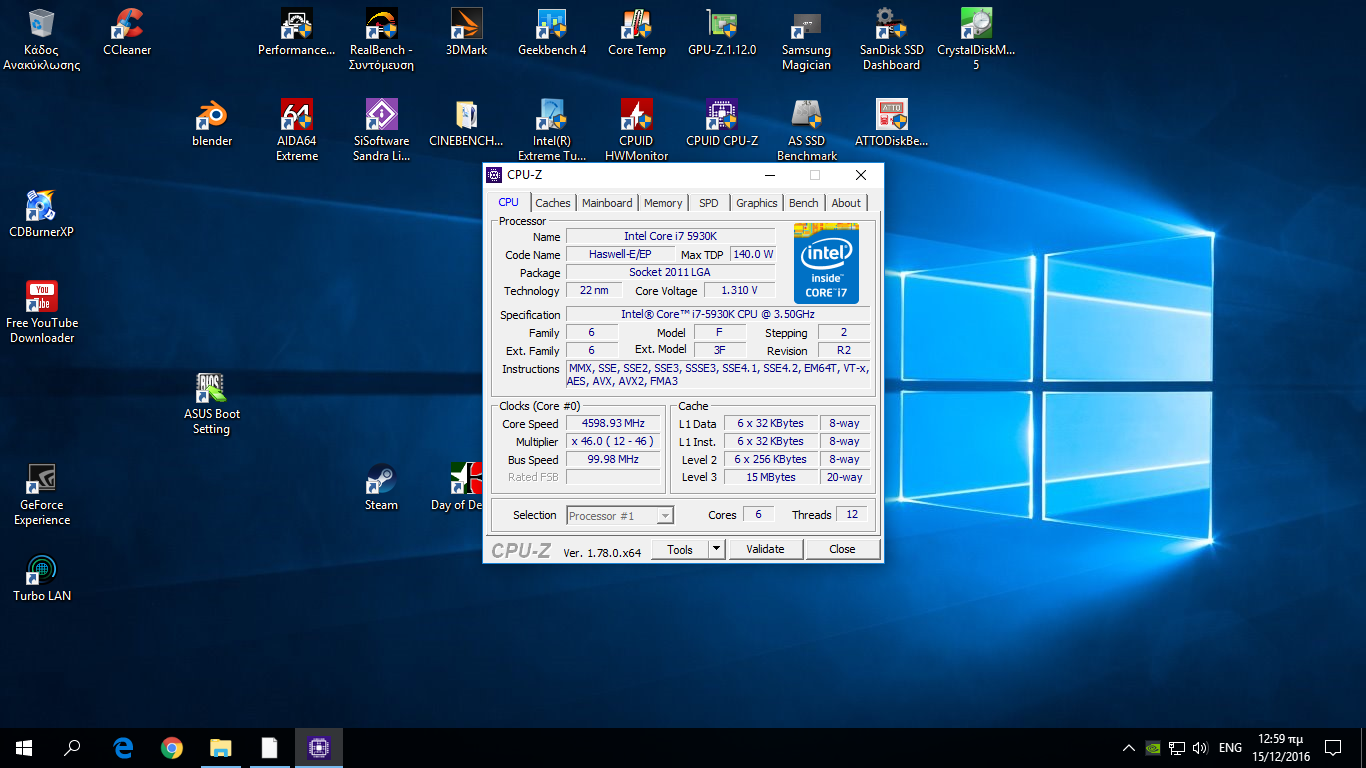Select the Day of Defeat desktop icon
Screen dimensions: 1366x768
(458, 488)
